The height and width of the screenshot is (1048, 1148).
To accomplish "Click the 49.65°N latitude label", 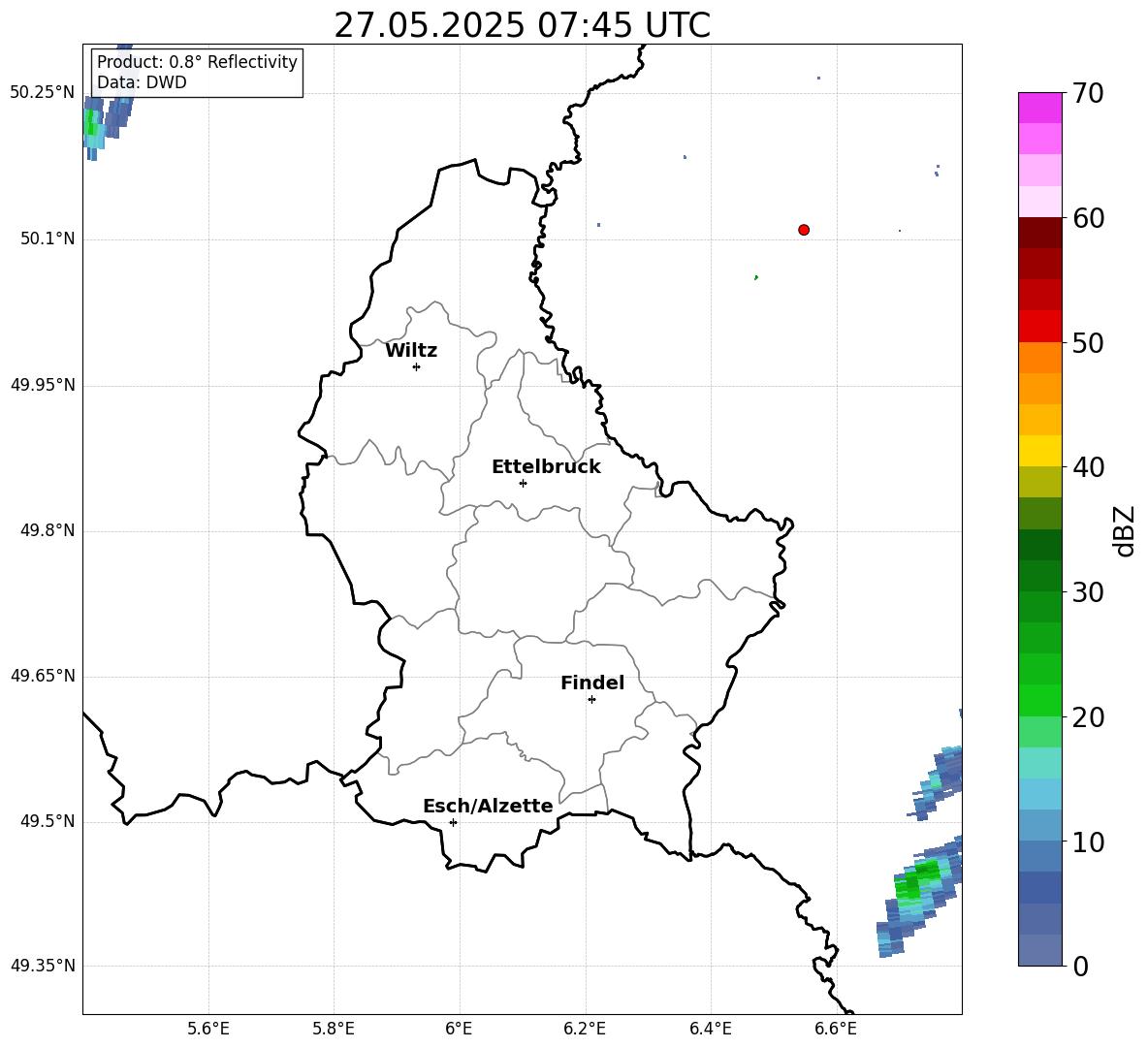I will [43, 676].
